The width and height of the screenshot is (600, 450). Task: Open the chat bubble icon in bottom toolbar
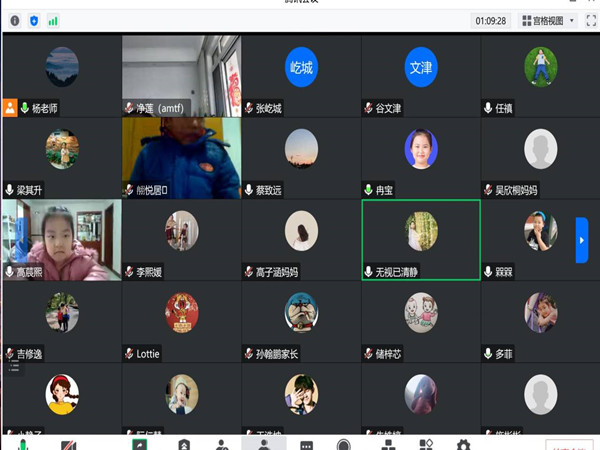tap(307, 446)
